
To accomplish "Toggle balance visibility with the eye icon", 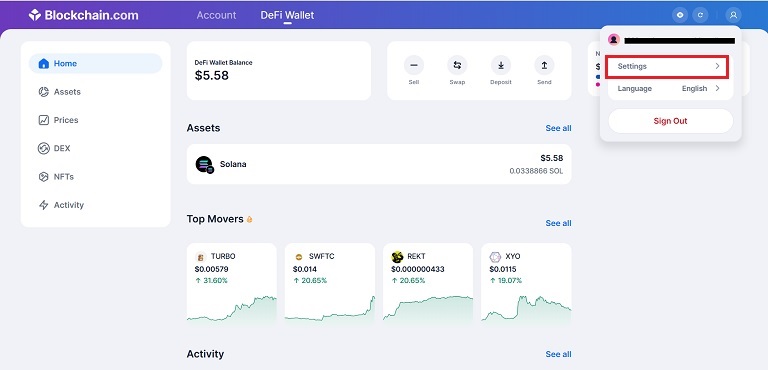I will tap(680, 15).
